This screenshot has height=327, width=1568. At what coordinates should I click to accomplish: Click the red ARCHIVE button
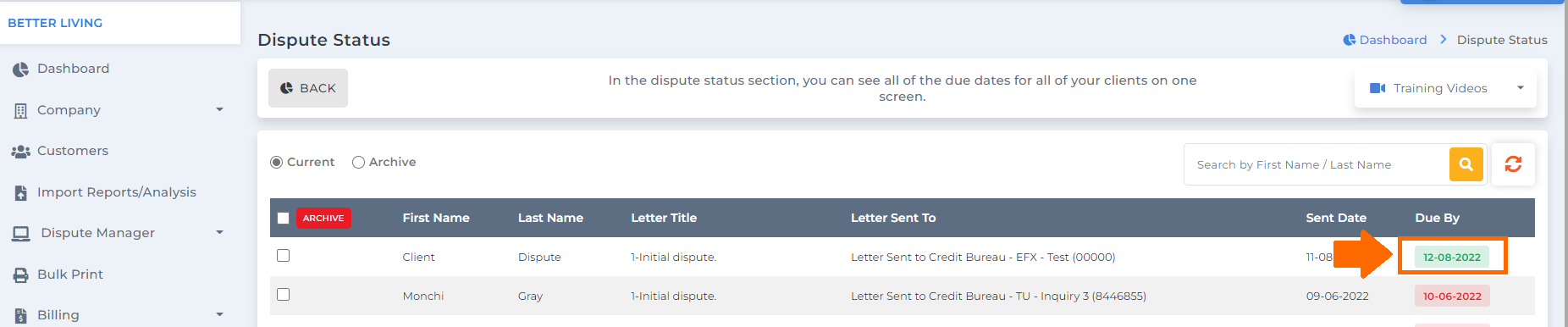(323, 218)
